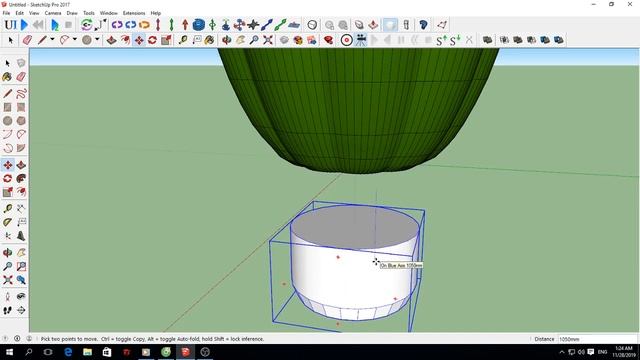This screenshot has height=360, width=640.
Task: Select the Line tool in left toolbar
Action: 8,93
